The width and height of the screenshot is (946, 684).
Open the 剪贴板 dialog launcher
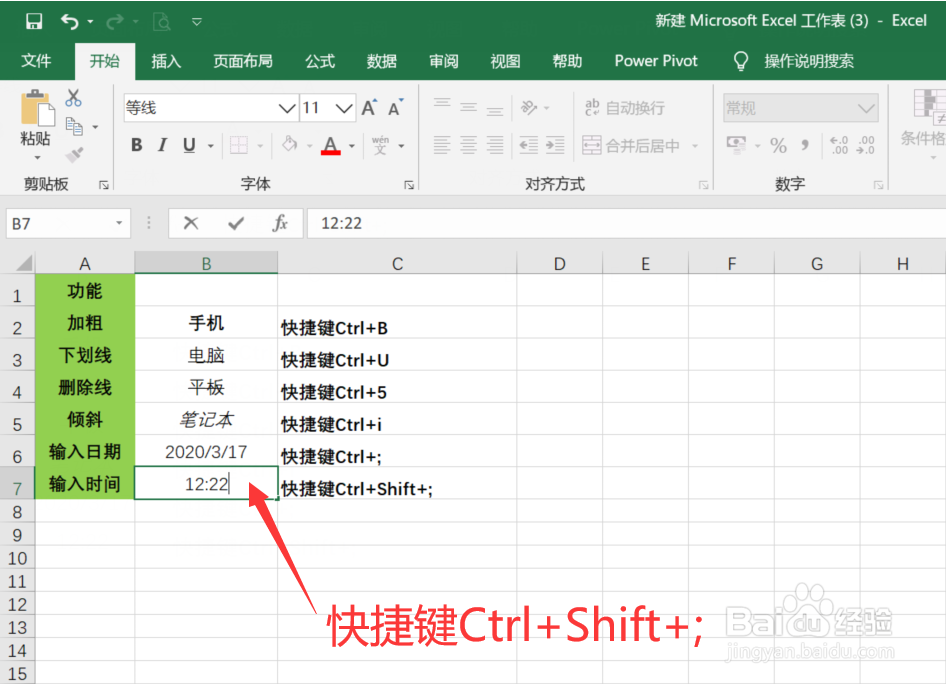click(x=104, y=185)
